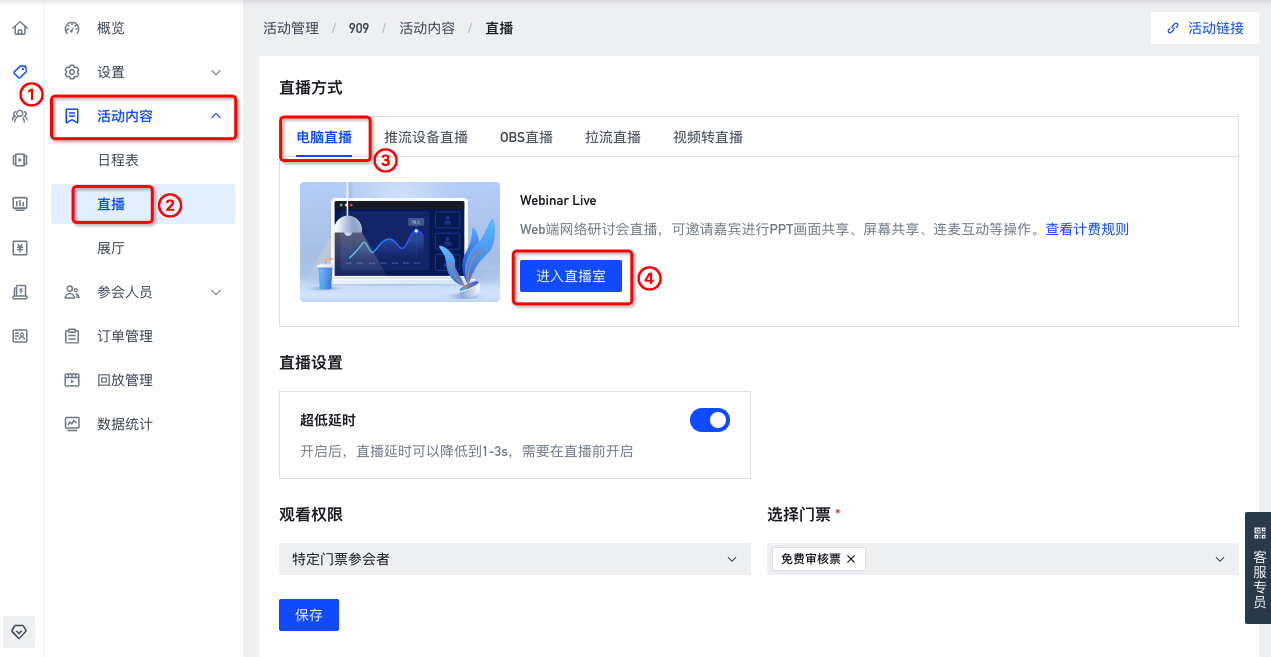Expand the 设置 menu chevron
The height and width of the screenshot is (657, 1271).
(216, 72)
